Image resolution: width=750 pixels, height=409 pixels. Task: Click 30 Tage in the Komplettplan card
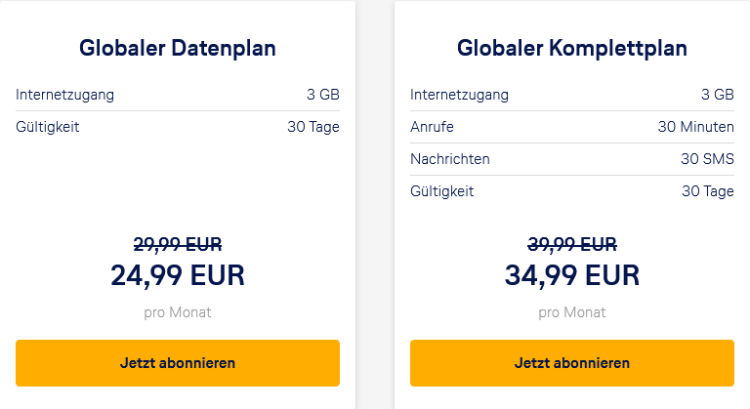pyautogui.click(x=707, y=191)
